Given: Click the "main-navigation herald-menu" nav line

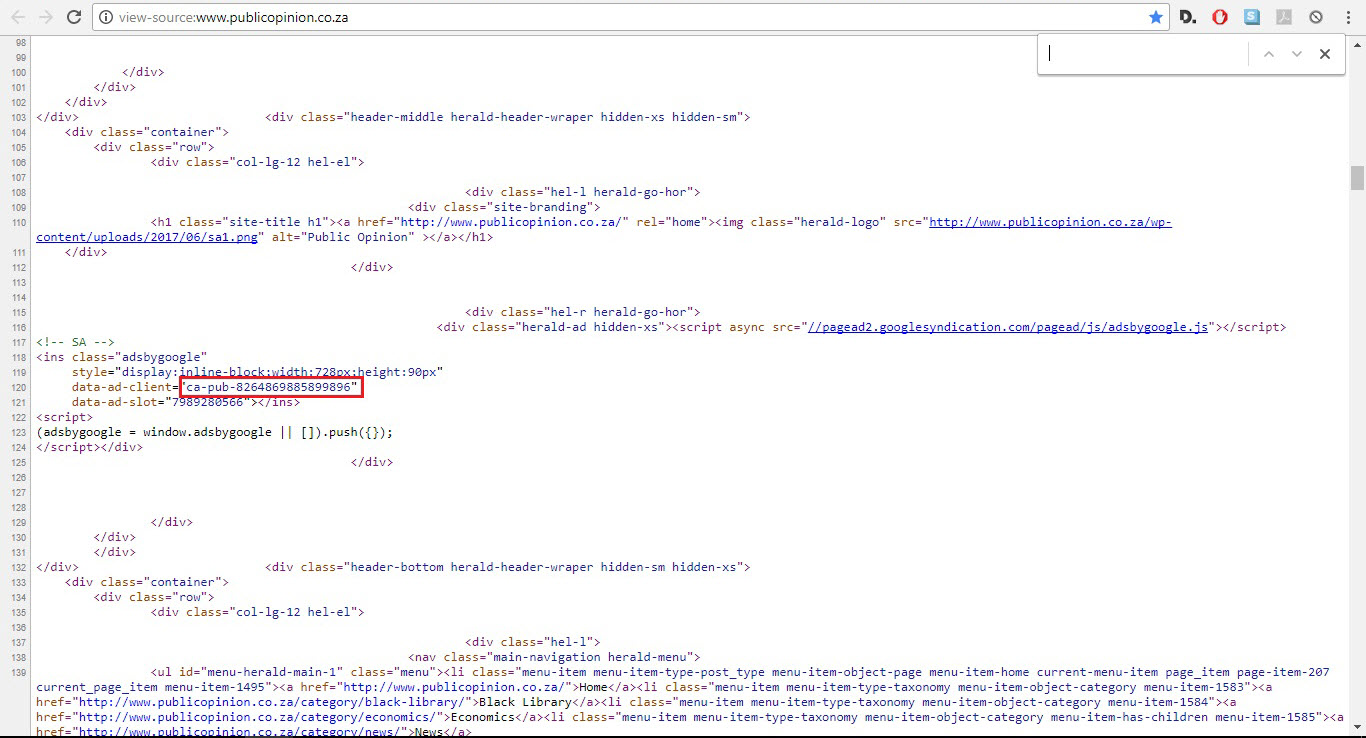Looking at the screenshot, I should 555,657.
